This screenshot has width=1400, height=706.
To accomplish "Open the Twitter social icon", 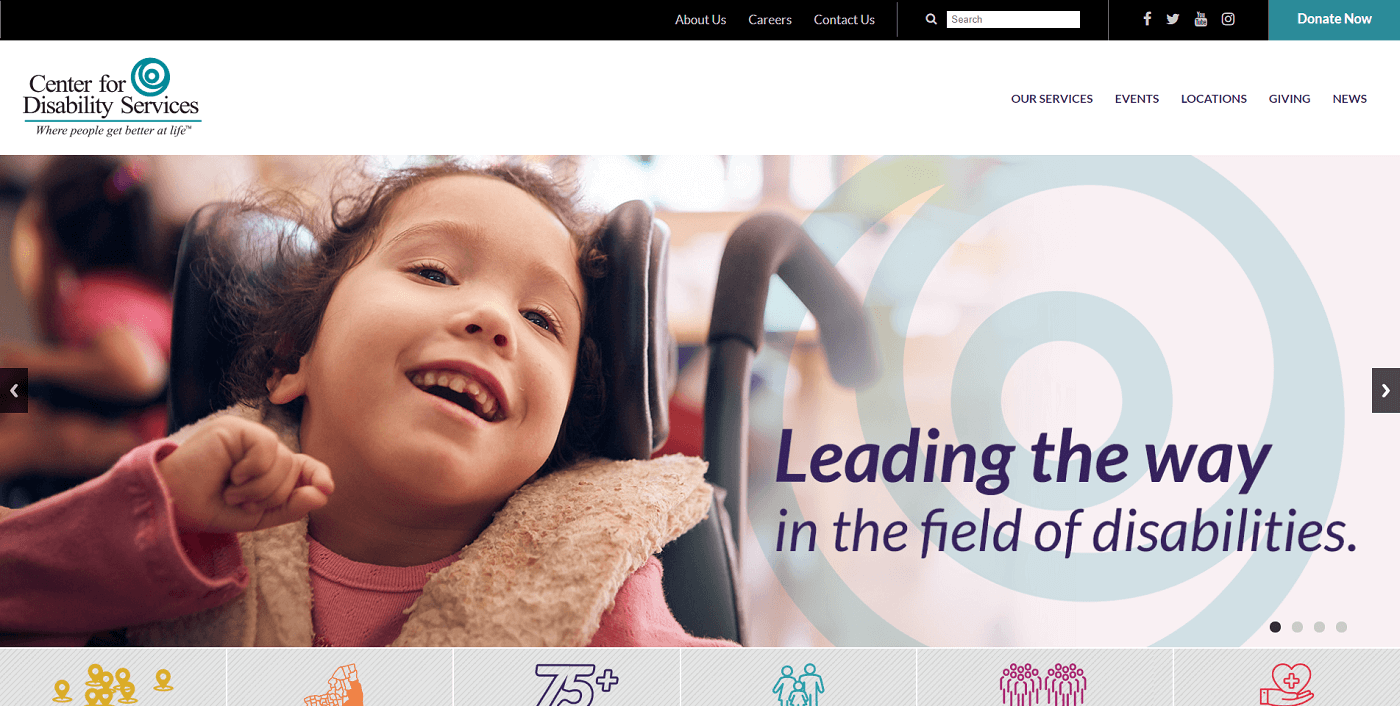I will tap(1173, 19).
